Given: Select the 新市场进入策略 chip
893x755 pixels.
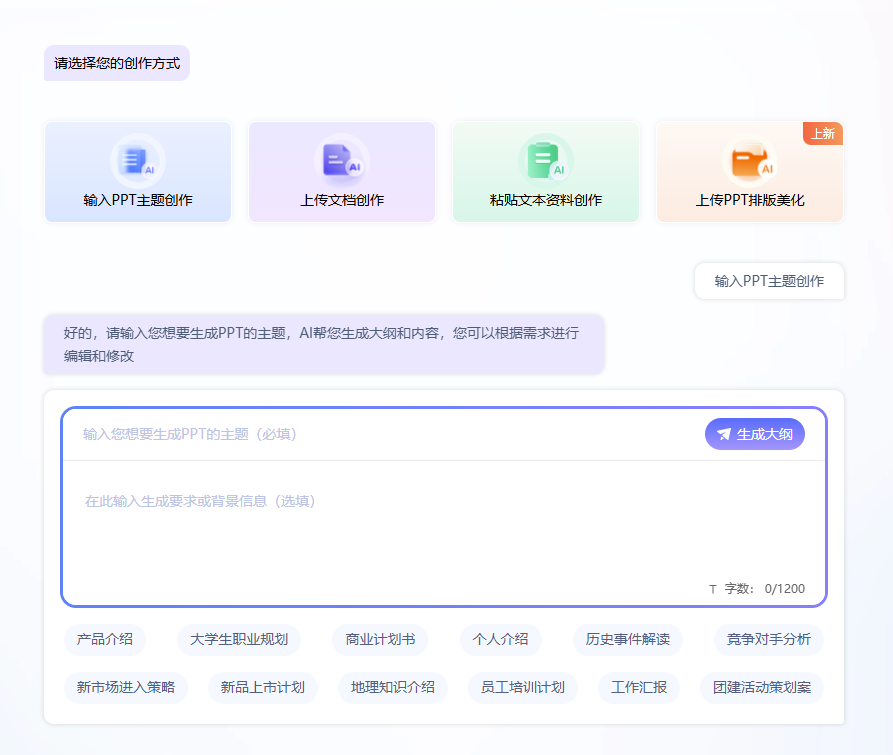Looking at the screenshot, I should [126, 687].
